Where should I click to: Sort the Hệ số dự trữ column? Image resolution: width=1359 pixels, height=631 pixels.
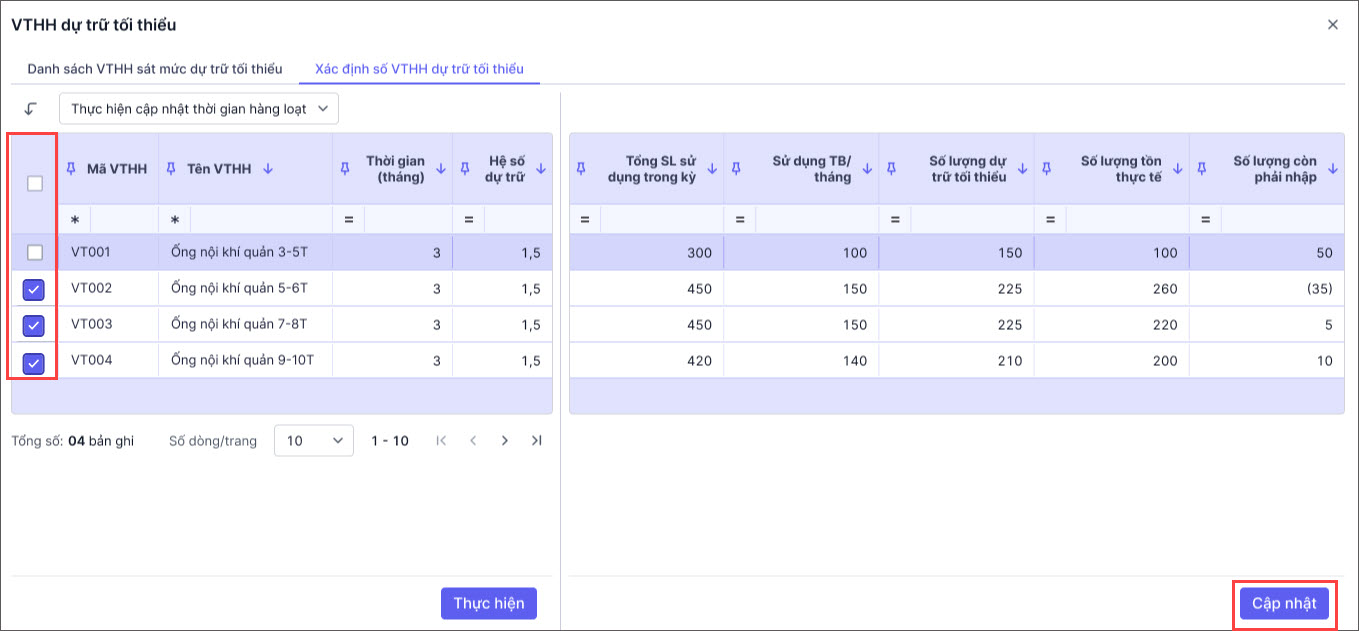click(541, 169)
